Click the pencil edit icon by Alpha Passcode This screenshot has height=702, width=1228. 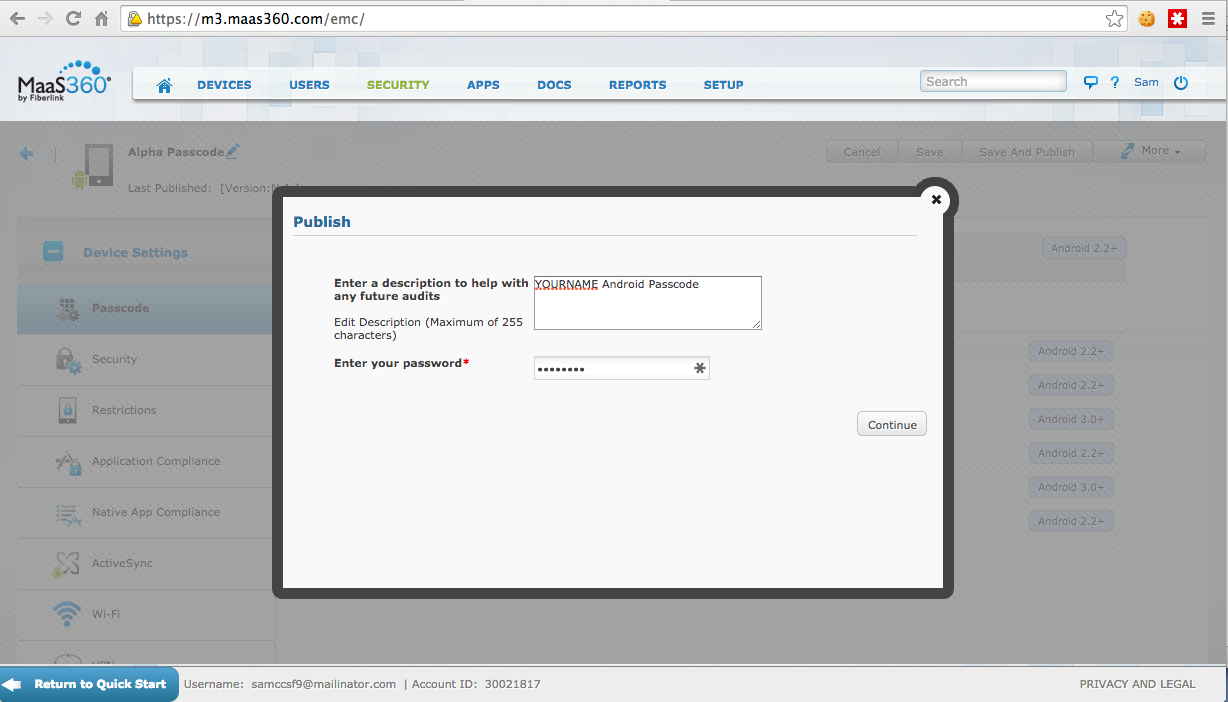point(233,151)
